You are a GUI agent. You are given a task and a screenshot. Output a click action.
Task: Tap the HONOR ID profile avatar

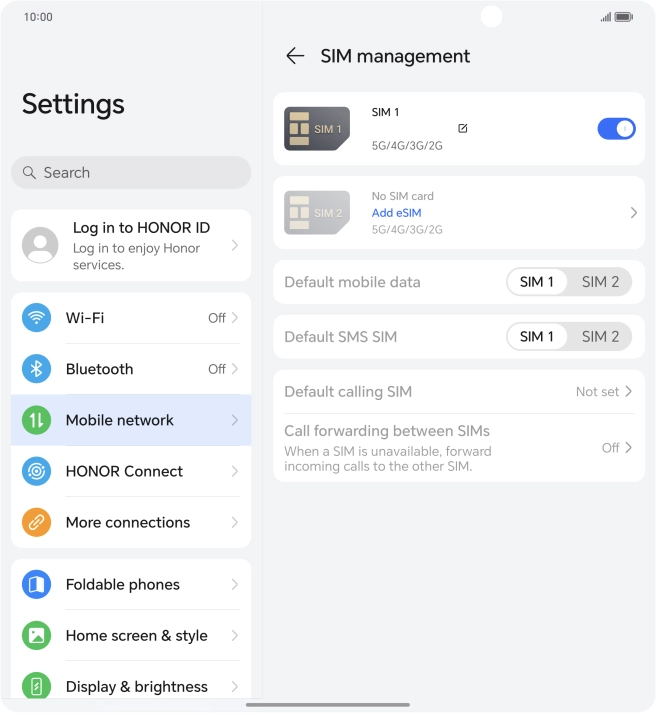click(40, 245)
